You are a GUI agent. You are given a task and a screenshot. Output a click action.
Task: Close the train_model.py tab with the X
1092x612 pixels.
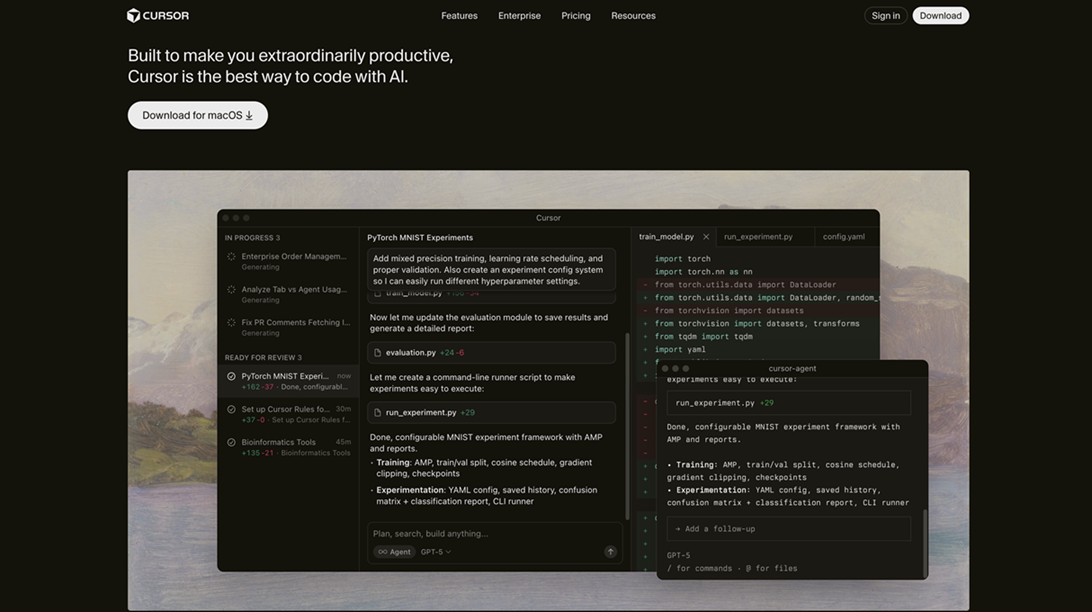[x=706, y=237]
